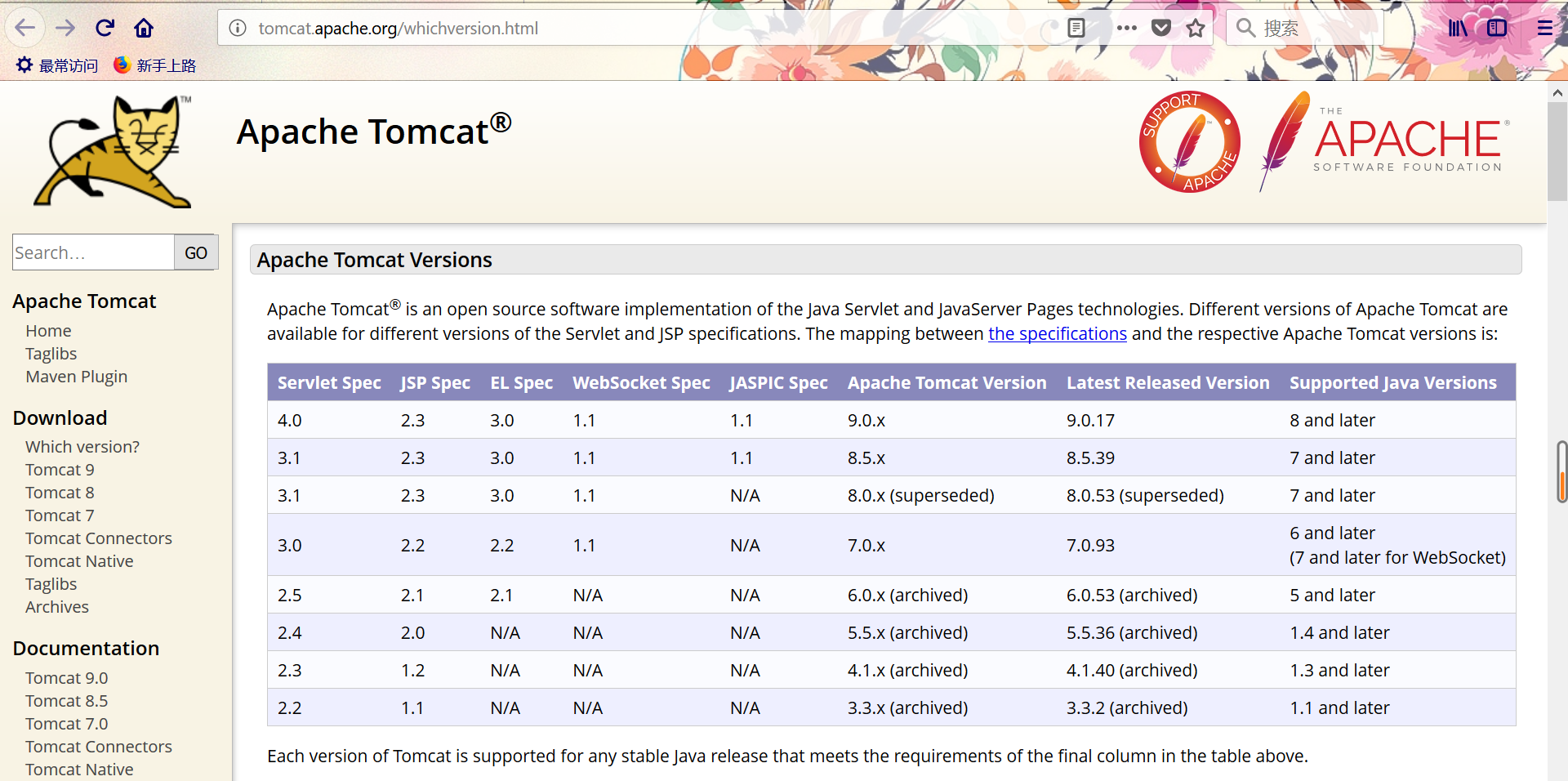Click the Apache Software Foundation logo

(1386, 142)
